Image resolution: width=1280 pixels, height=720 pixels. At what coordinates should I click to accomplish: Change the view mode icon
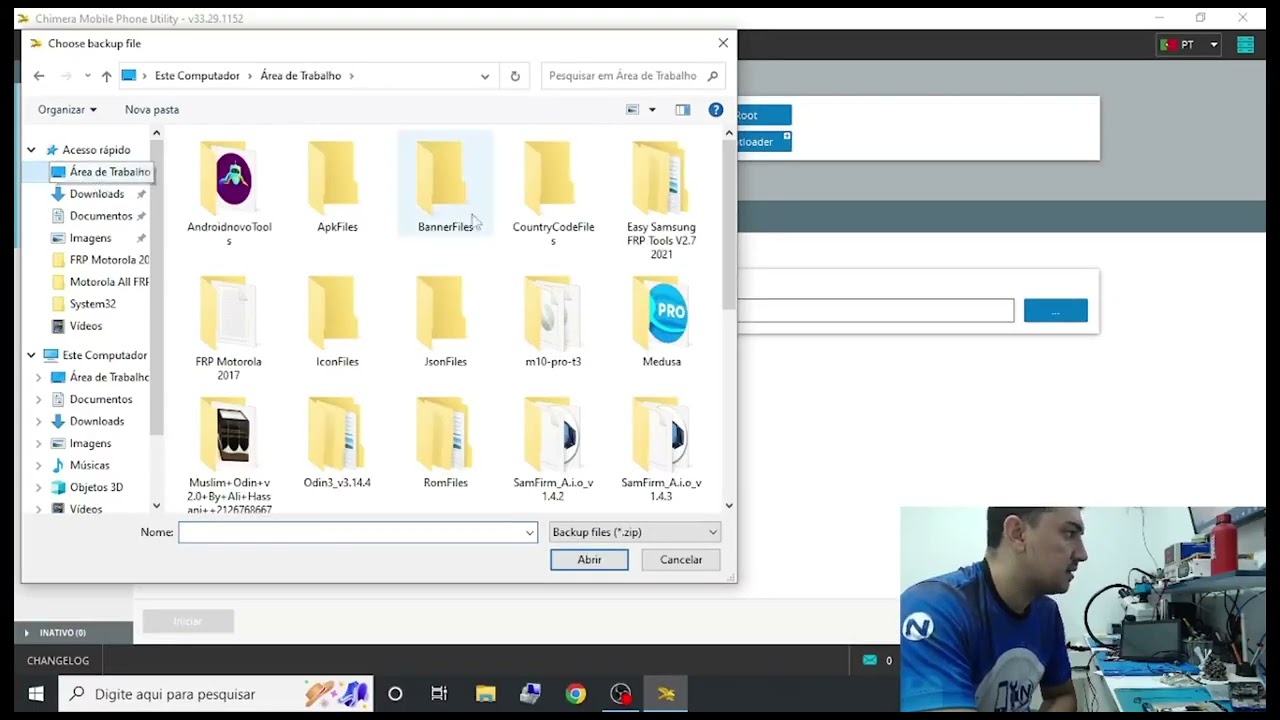[x=632, y=110]
